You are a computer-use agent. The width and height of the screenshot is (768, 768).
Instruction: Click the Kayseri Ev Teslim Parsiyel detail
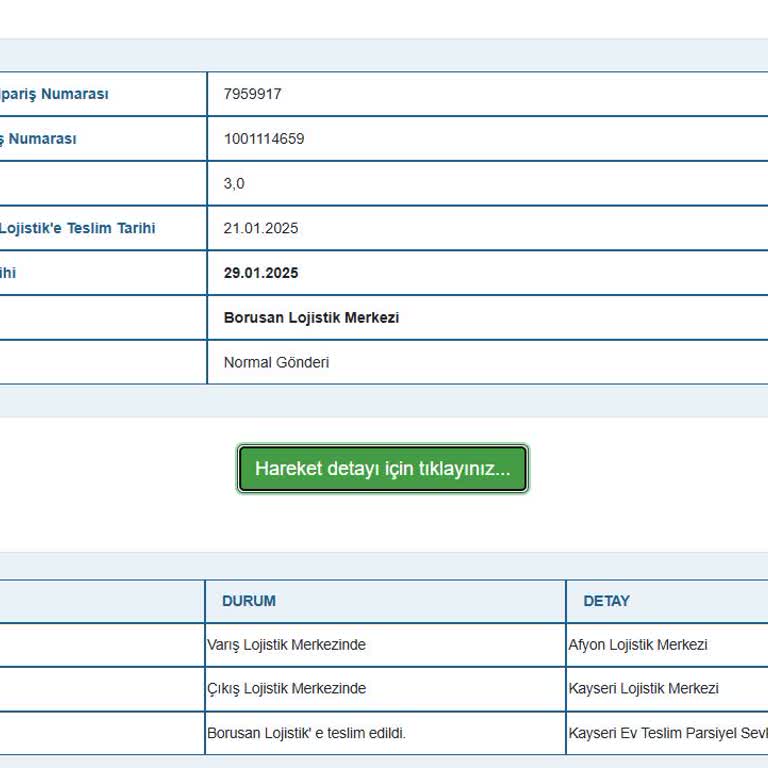[x=668, y=733]
